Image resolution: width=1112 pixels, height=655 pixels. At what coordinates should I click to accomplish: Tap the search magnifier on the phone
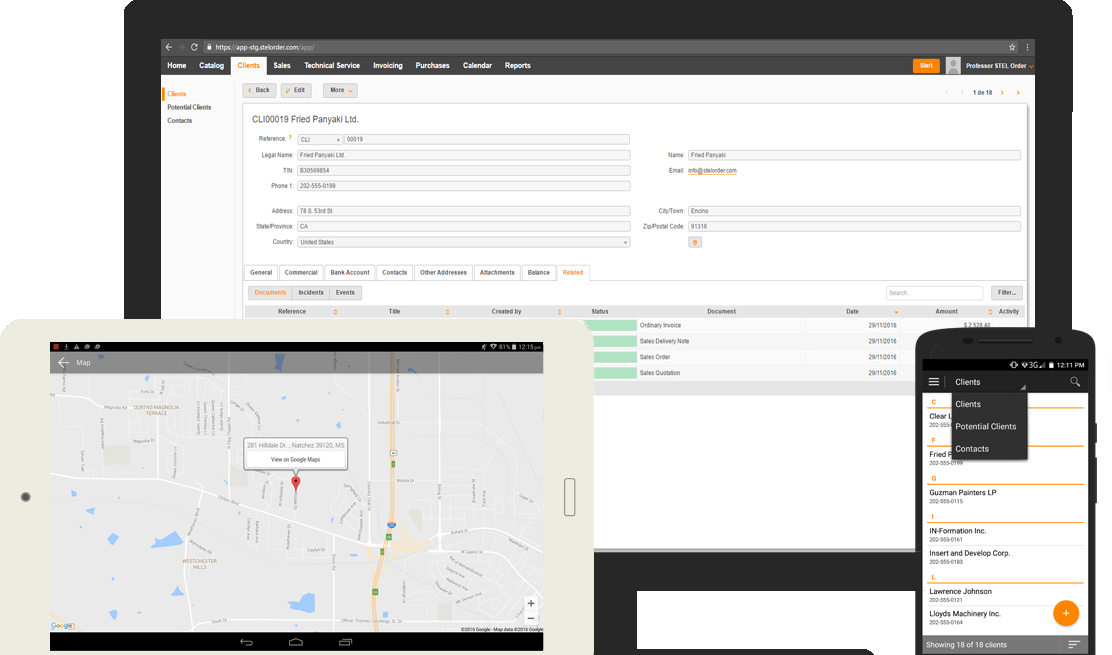[1075, 382]
